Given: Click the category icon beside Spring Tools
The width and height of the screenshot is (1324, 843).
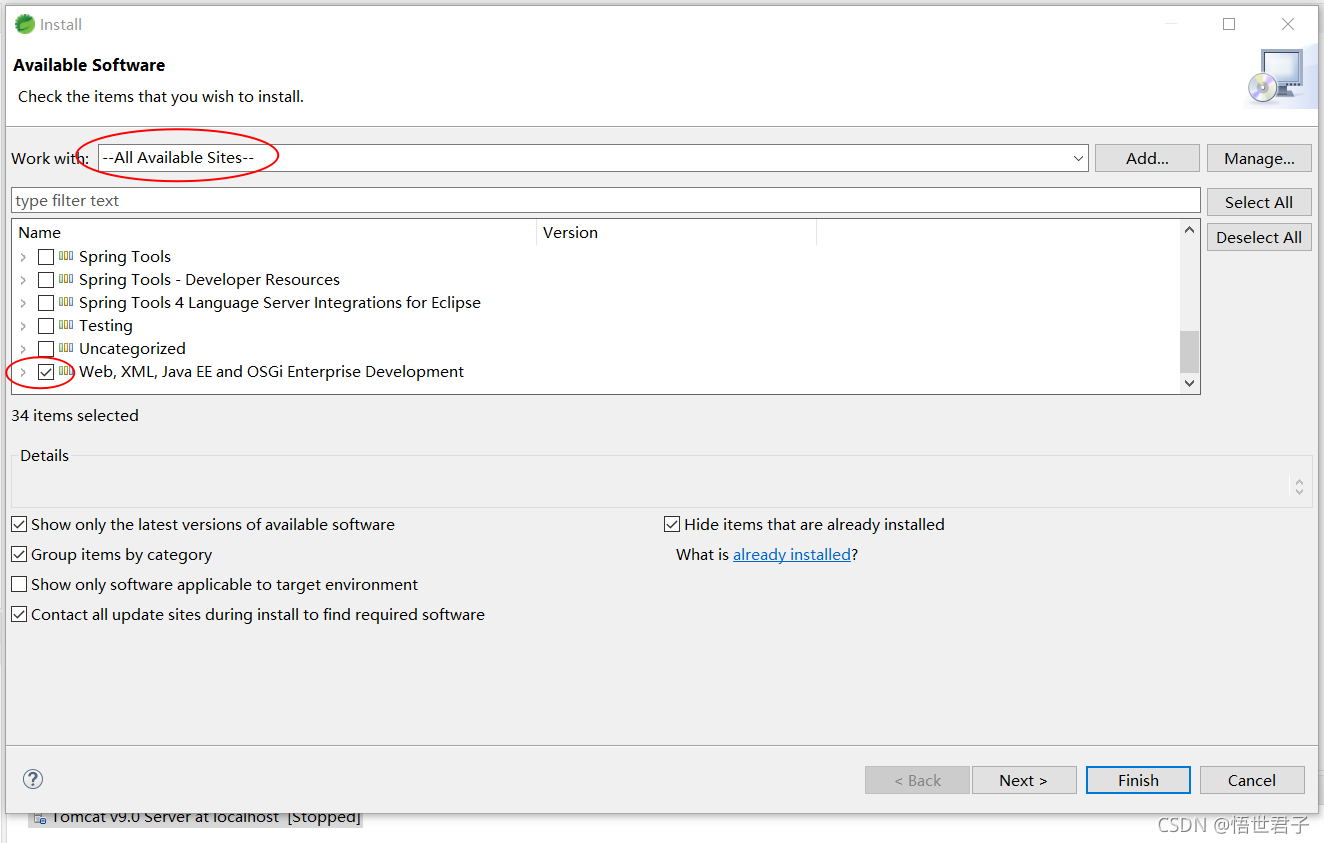Looking at the screenshot, I should coord(66,256).
